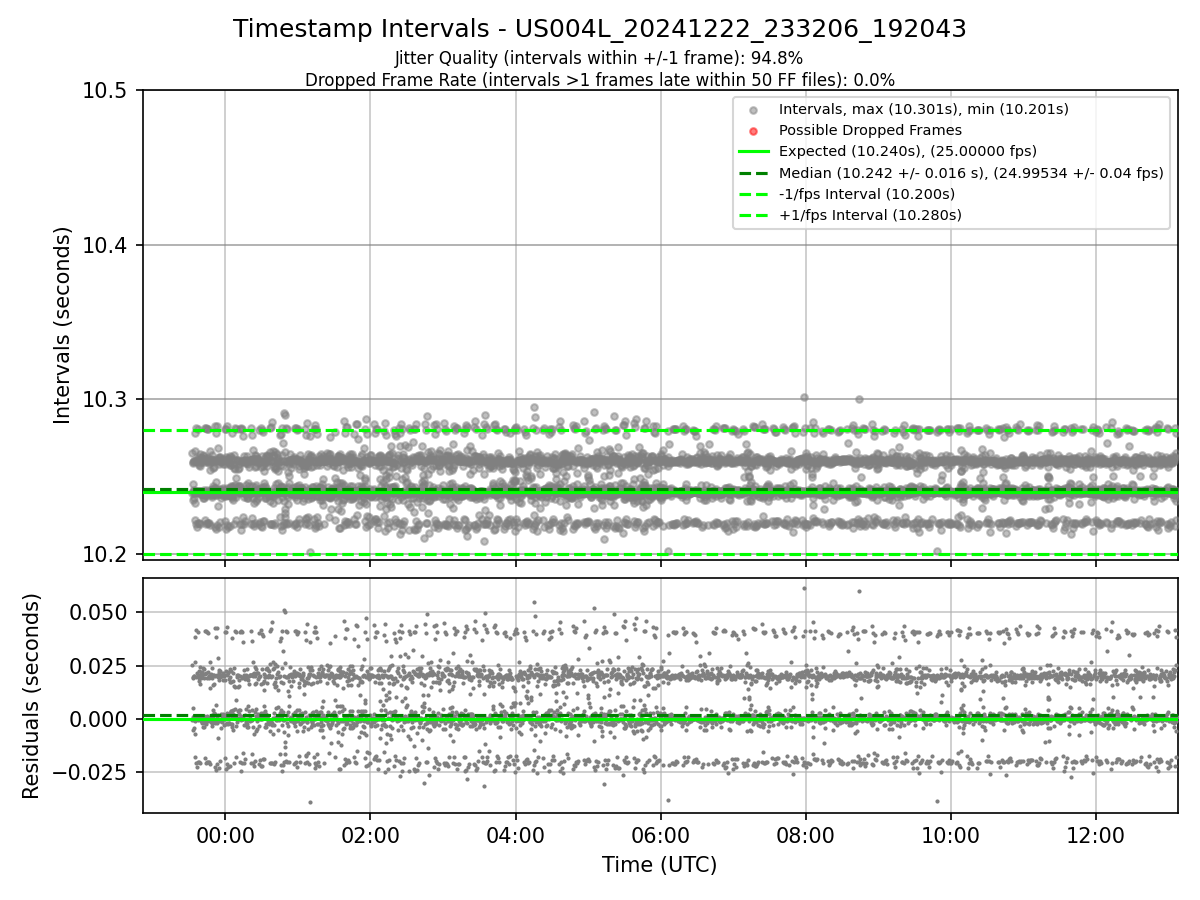Click the red dot marker beside 'Possible Dropped Frames'

click(754, 131)
